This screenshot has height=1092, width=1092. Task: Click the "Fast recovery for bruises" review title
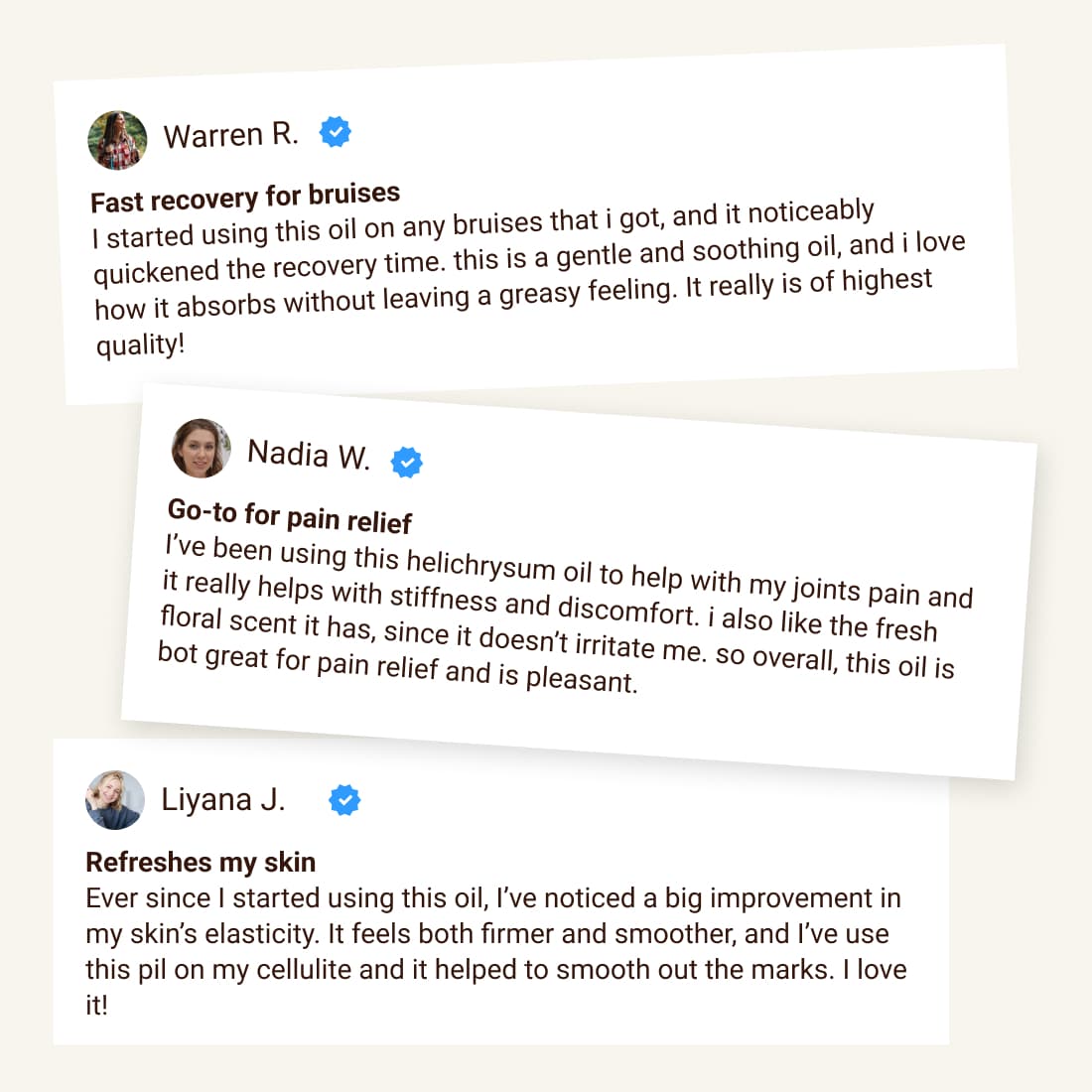point(245,197)
